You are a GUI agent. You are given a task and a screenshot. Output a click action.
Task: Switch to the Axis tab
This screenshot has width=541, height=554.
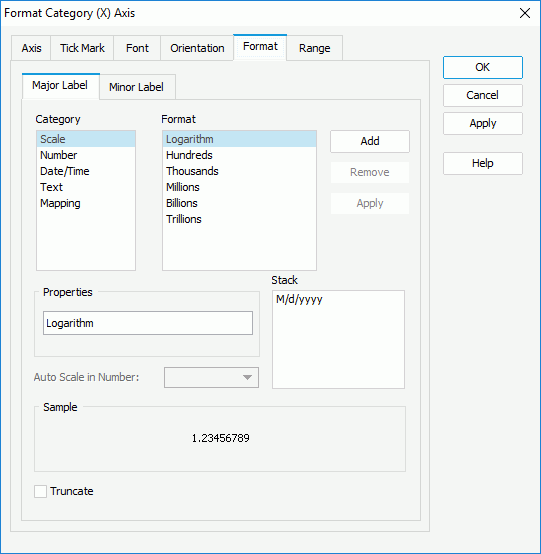(x=31, y=48)
